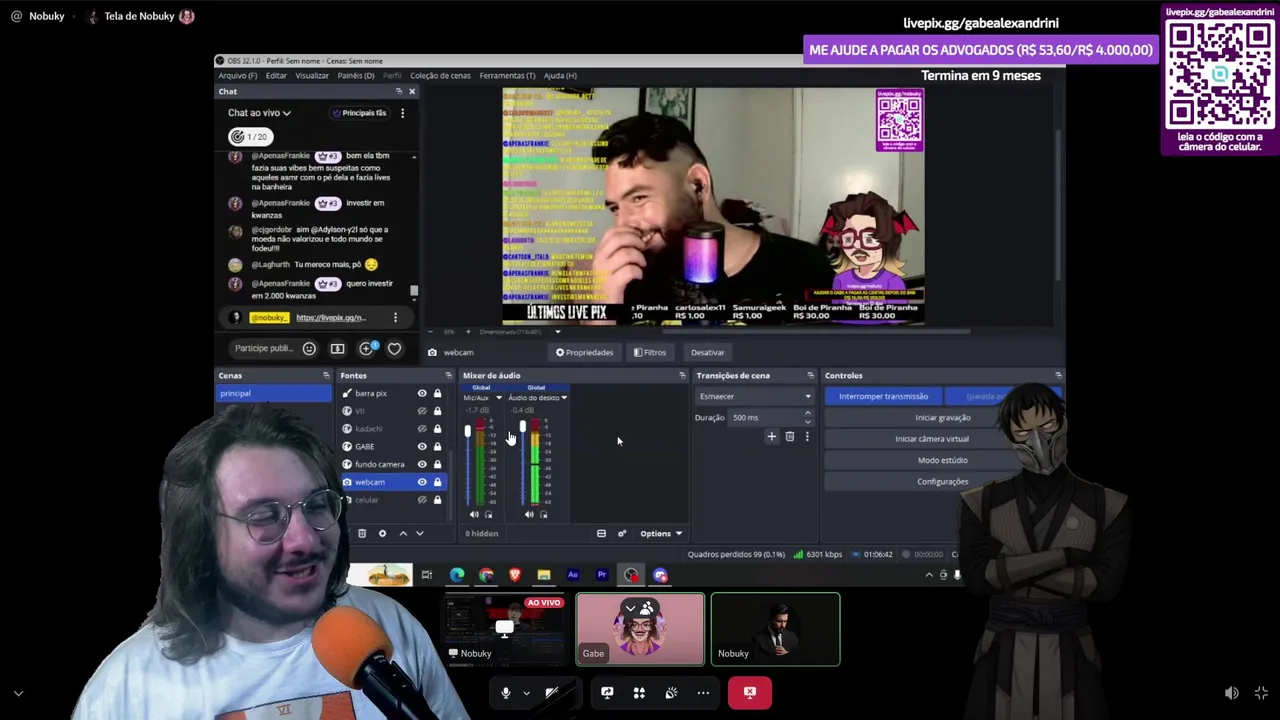Screen dimensions: 1280x720
Task: Open the Modo estúdio button
Action: pos(942,460)
